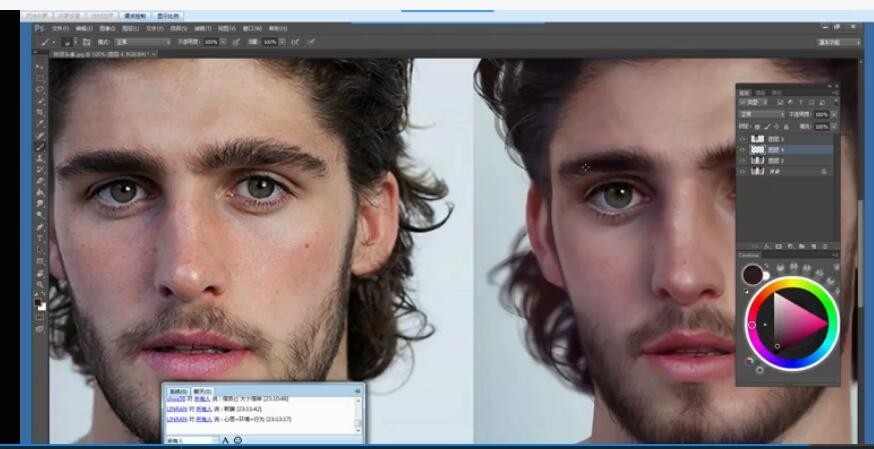Viewport: 874px width, 449px height.
Task: Click the foreground color swatch in toolbox
Action: tap(38, 303)
